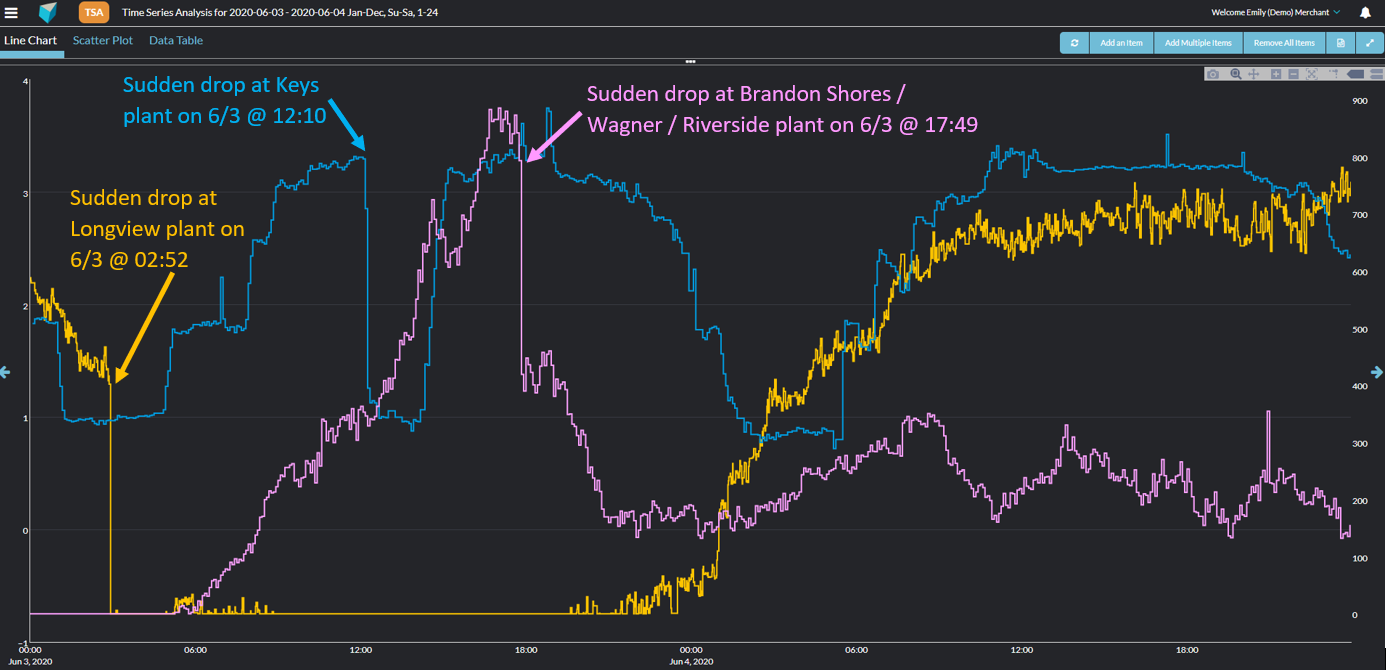Click the refresh chart icon button
This screenshot has width=1386, height=670.
pyautogui.click(x=1074, y=43)
